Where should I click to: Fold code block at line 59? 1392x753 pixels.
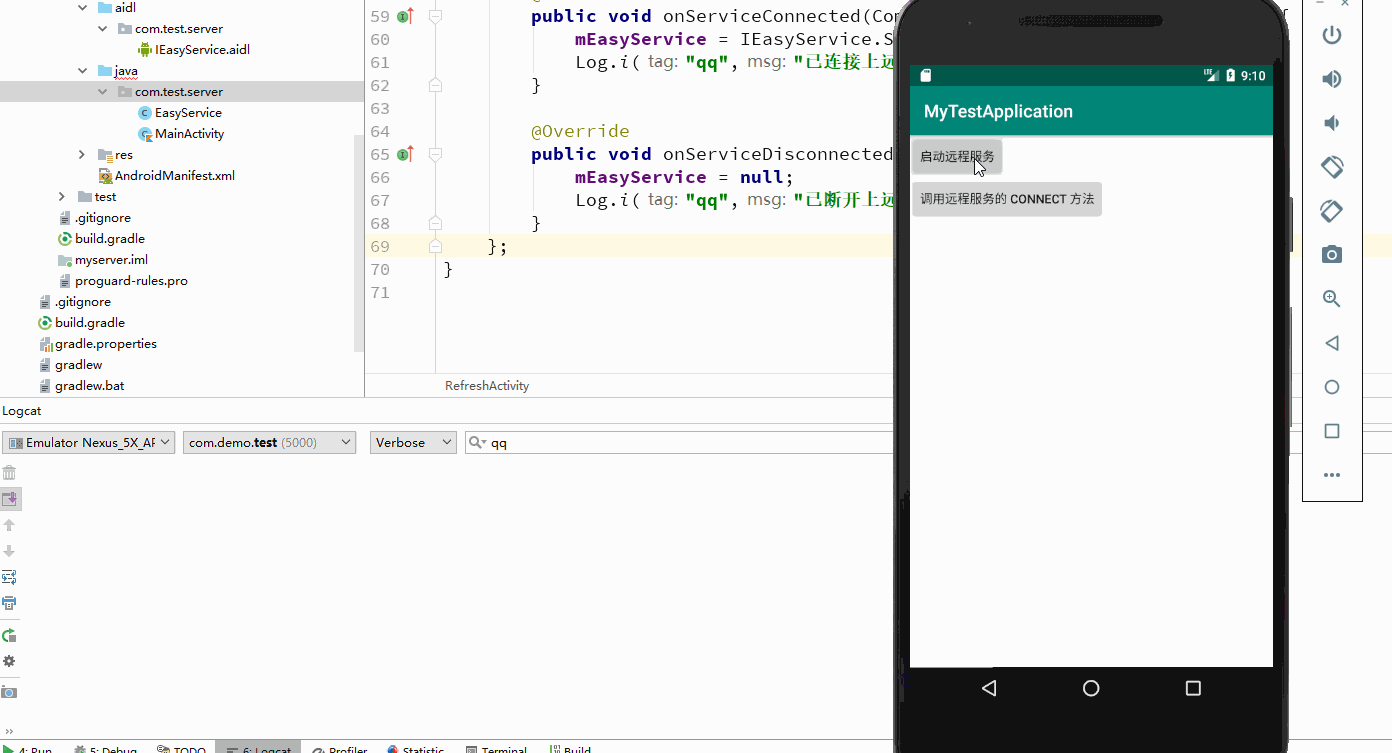tap(435, 16)
